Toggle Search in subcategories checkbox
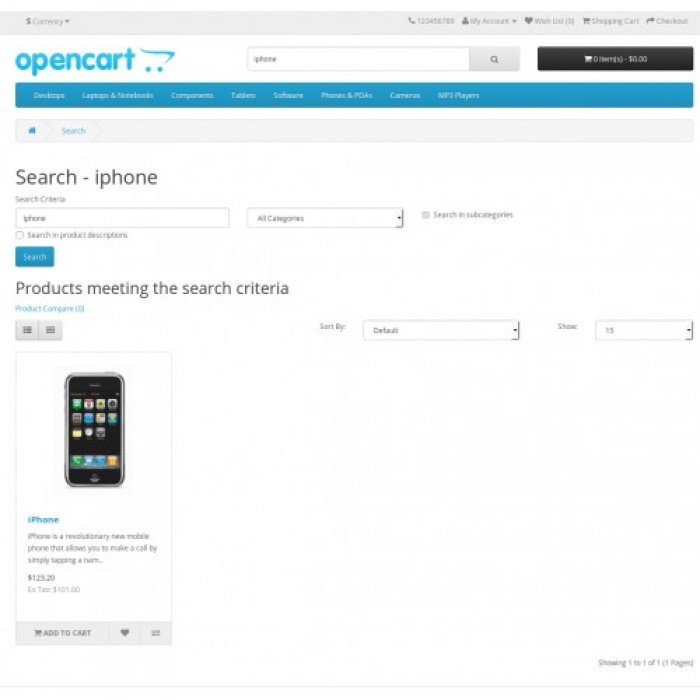This screenshot has width=700, height=700. coord(426,215)
